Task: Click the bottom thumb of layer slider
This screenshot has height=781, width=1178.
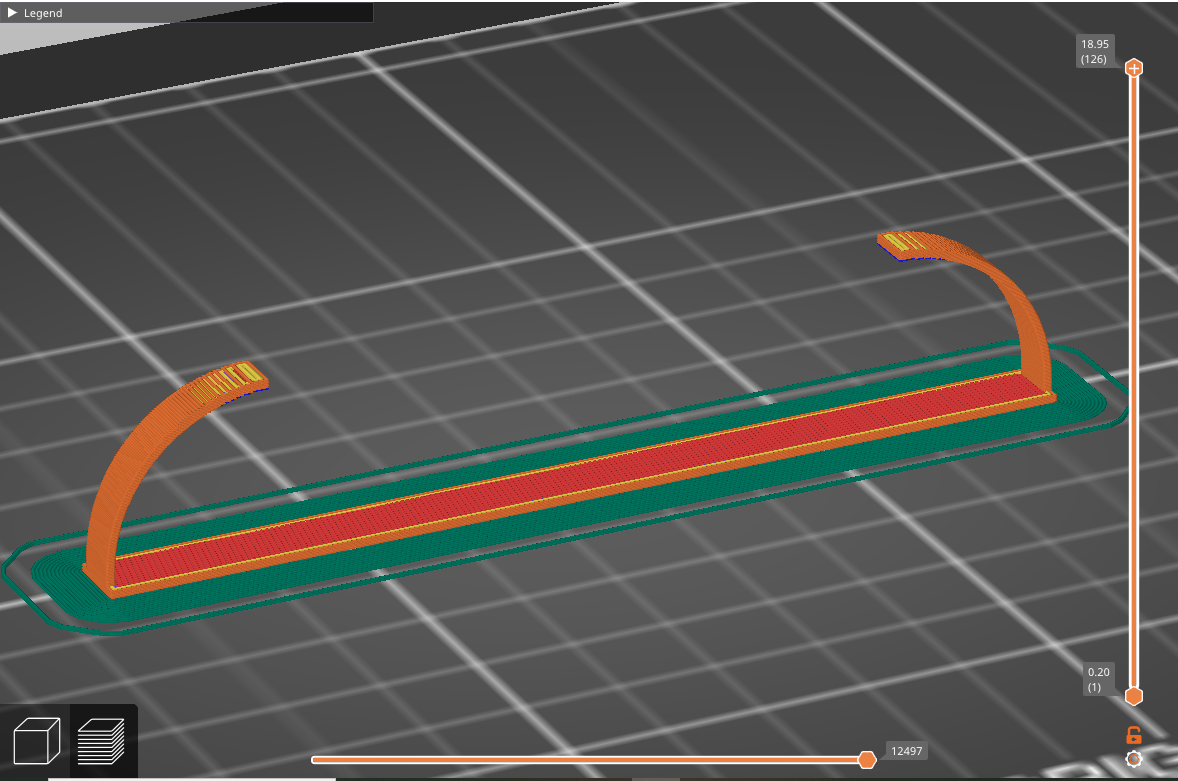Action: tap(1133, 696)
